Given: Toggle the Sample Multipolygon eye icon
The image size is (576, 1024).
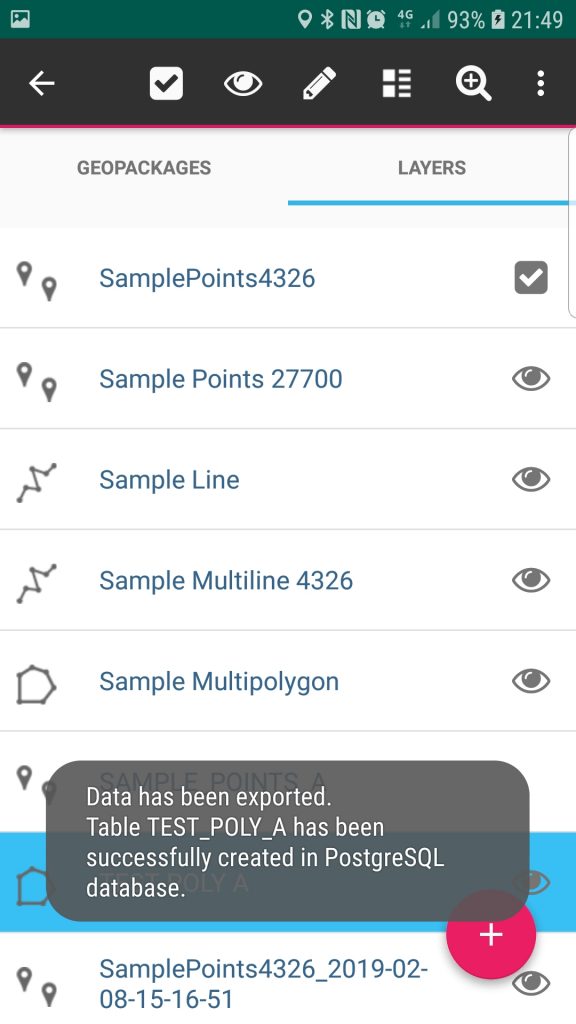Looking at the screenshot, I should (x=531, y=681).
